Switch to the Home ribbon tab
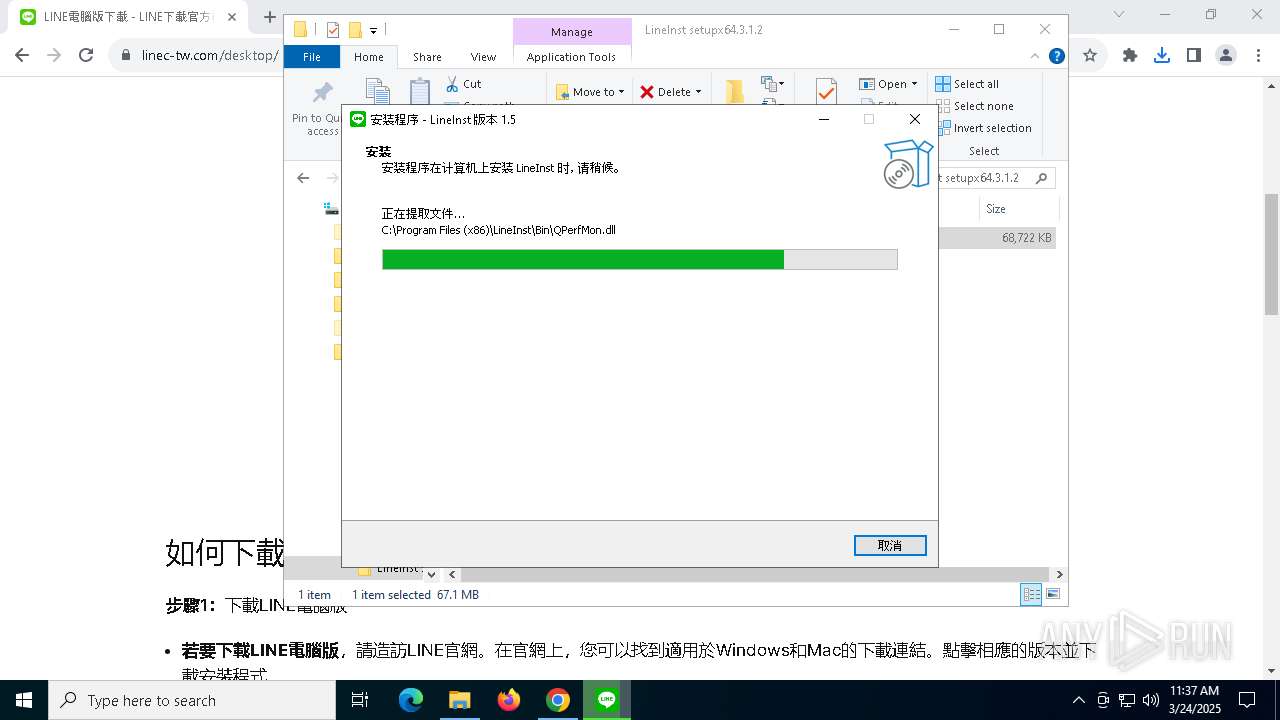 coord(368,57)
